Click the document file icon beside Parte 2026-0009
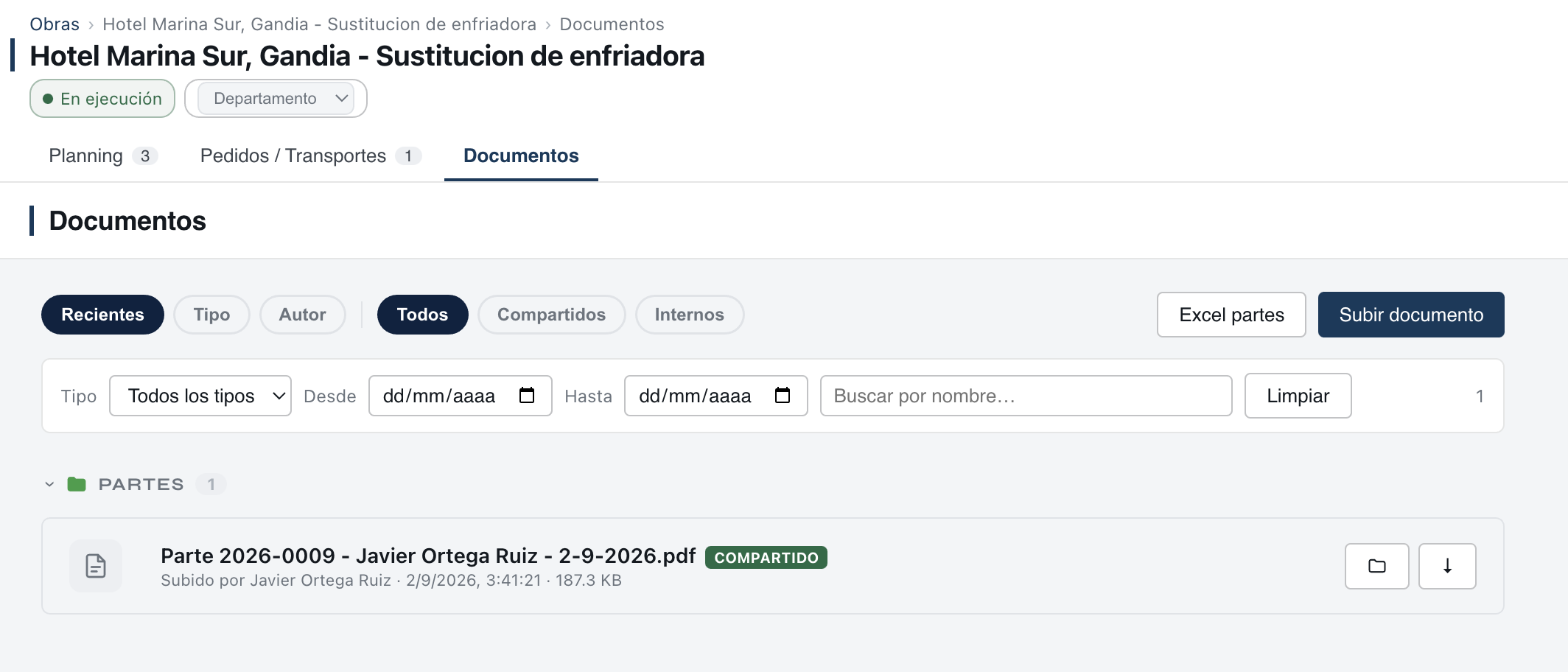 coord(96,566)
